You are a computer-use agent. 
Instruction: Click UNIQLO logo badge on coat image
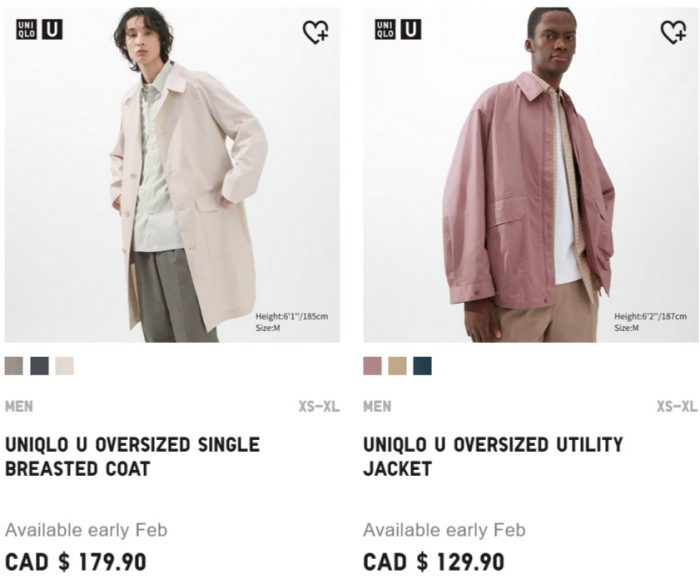27,29
